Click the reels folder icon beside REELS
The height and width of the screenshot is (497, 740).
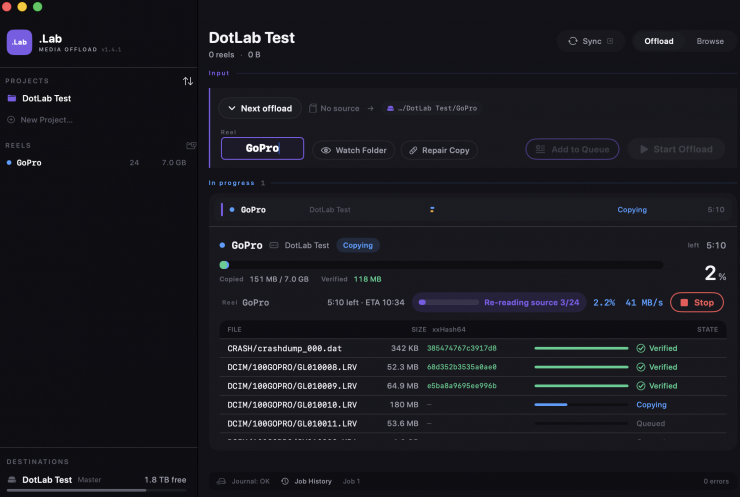pos(191,145)
